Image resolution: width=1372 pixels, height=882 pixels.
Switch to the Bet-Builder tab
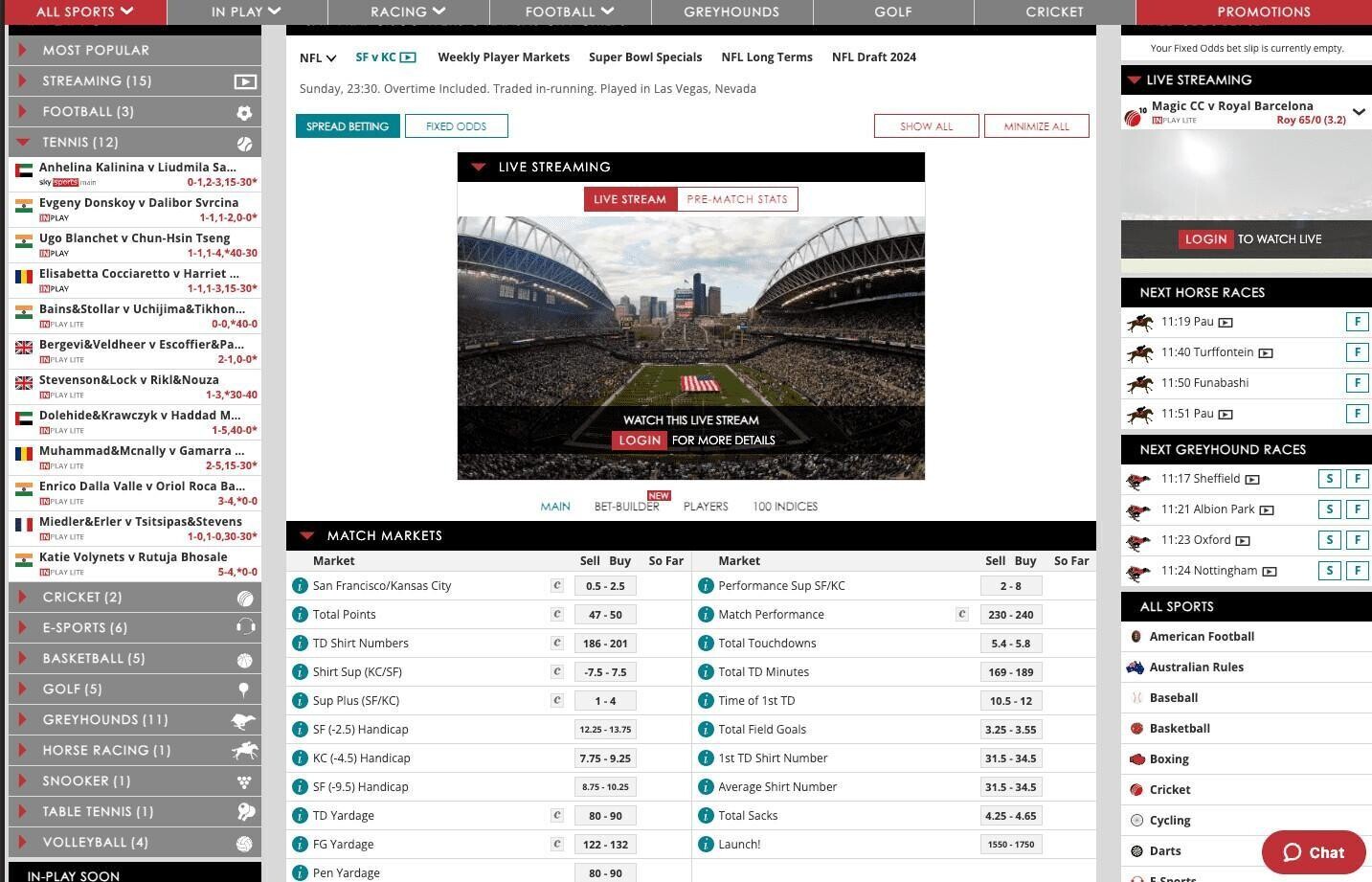coord(627,507)
